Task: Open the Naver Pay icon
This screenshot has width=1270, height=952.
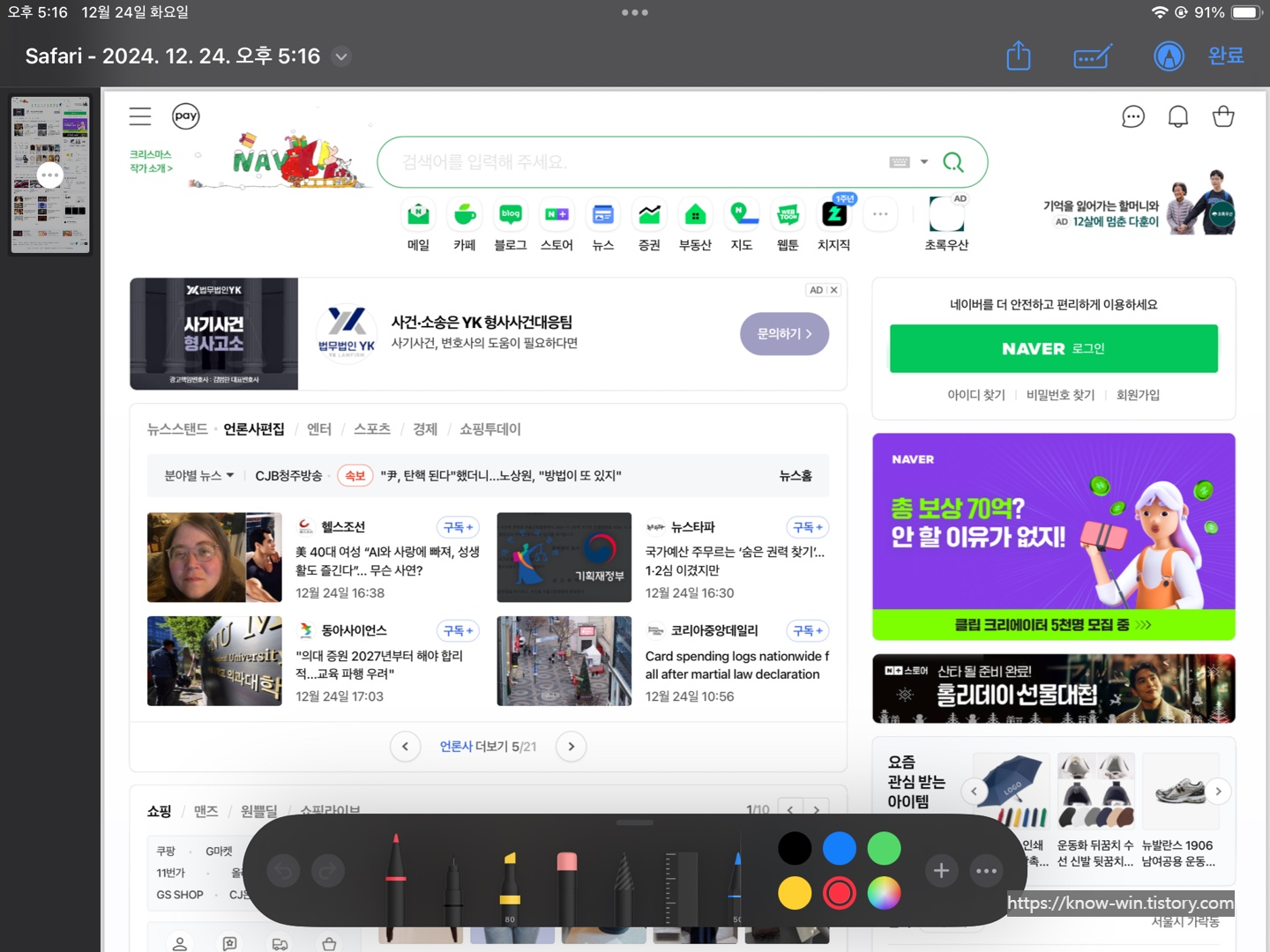Action: [186, 115]
